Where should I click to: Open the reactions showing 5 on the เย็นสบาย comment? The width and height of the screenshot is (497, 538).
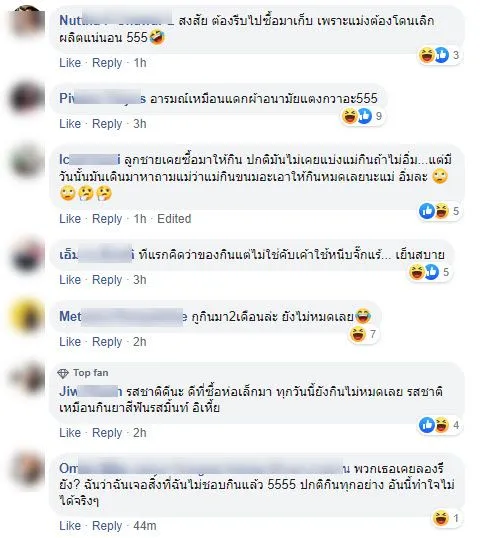pyautogui.click(x=429, y=272)
